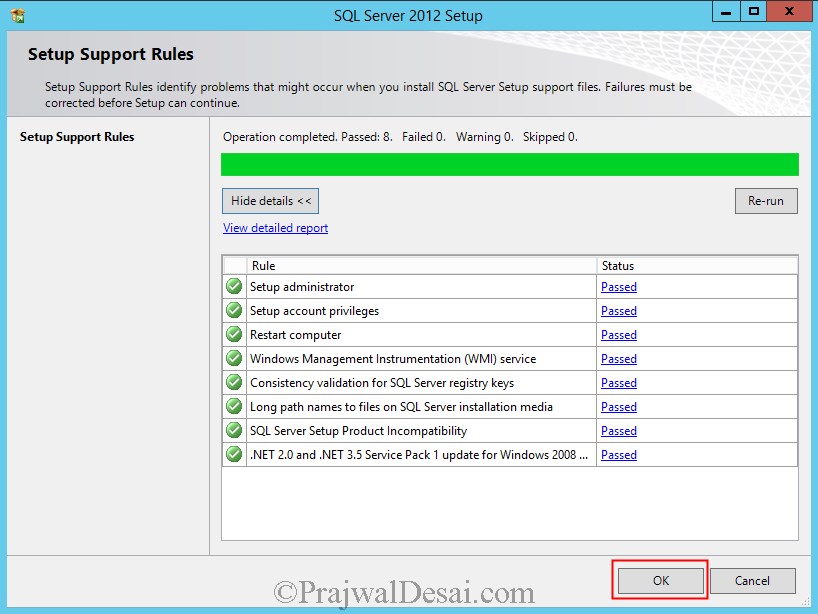The image size is (818, 614).
Task: Select the 'Windows Management Instrumentation (WMI) service' row
Action: click(393, 359)
